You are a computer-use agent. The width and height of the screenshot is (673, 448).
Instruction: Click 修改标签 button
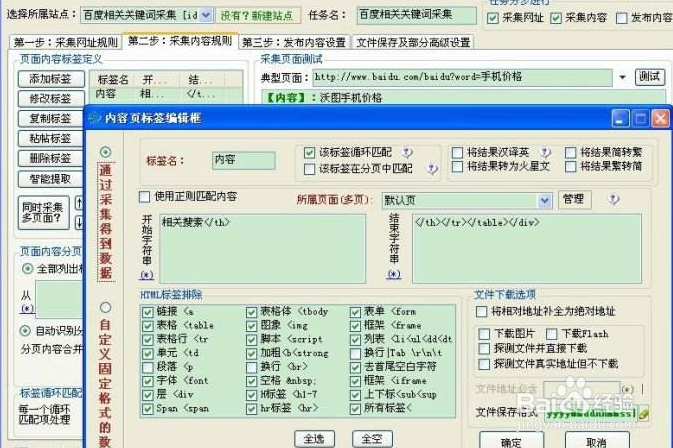51,99
